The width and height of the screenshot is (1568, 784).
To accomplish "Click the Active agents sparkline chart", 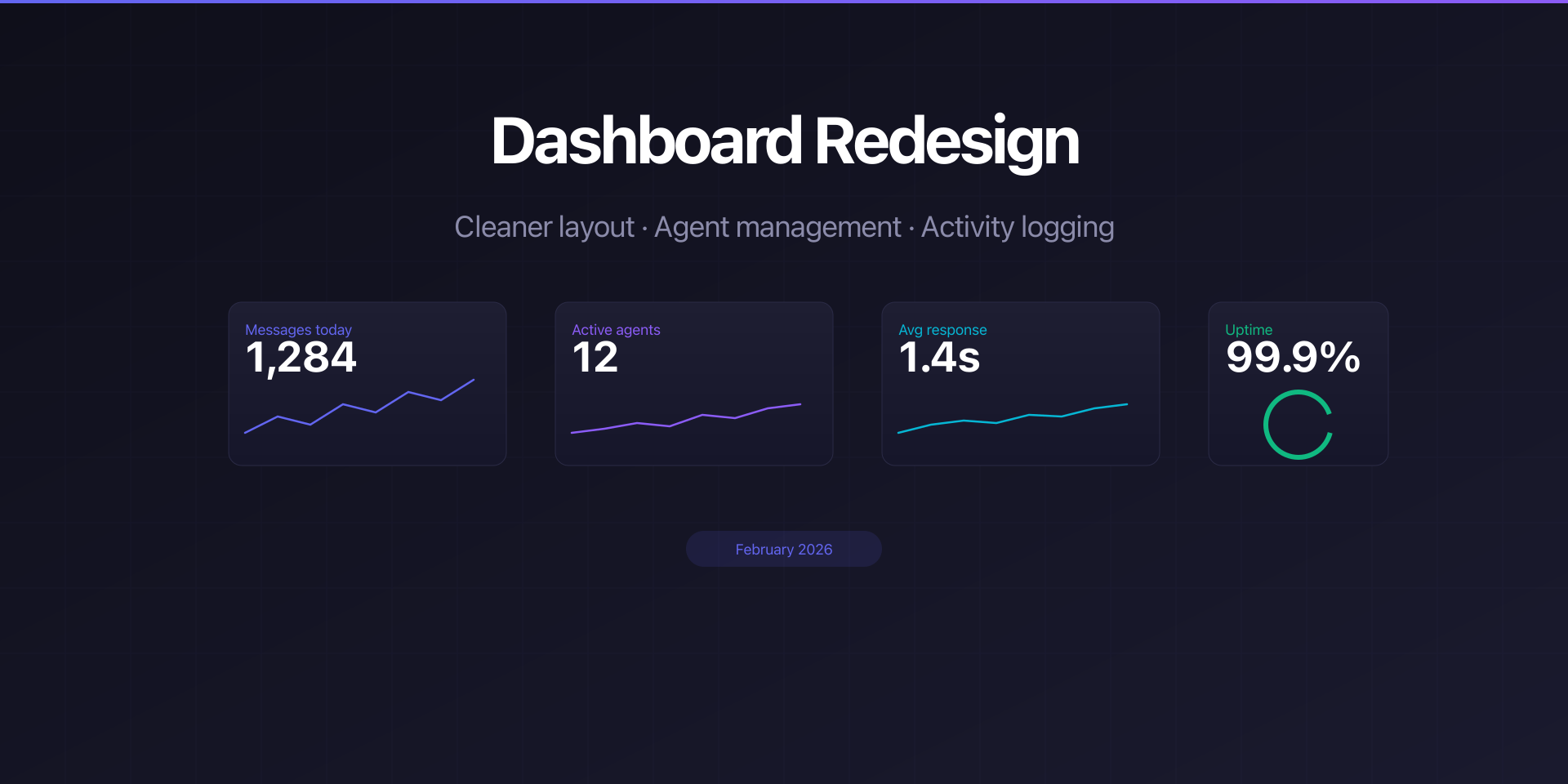I will tap(686, 418).
